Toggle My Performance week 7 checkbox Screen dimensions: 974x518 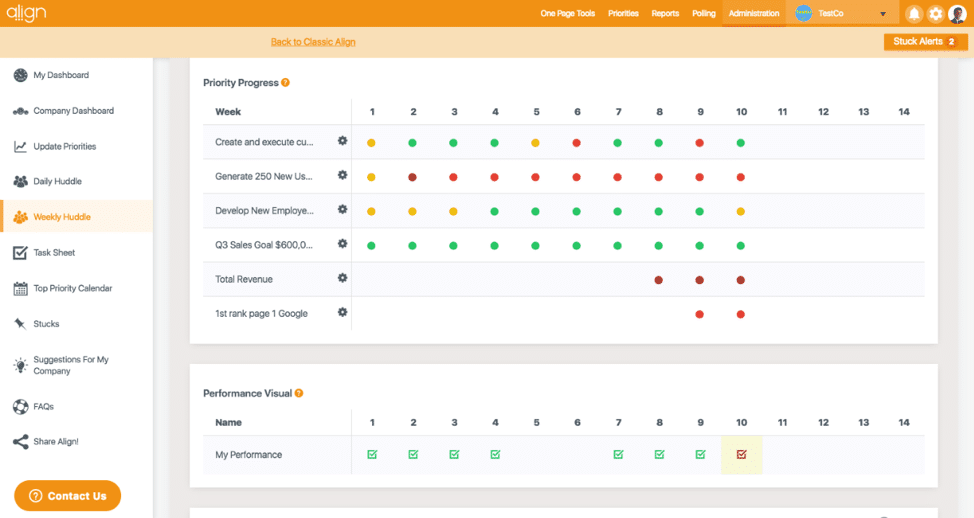click(618, 454)
